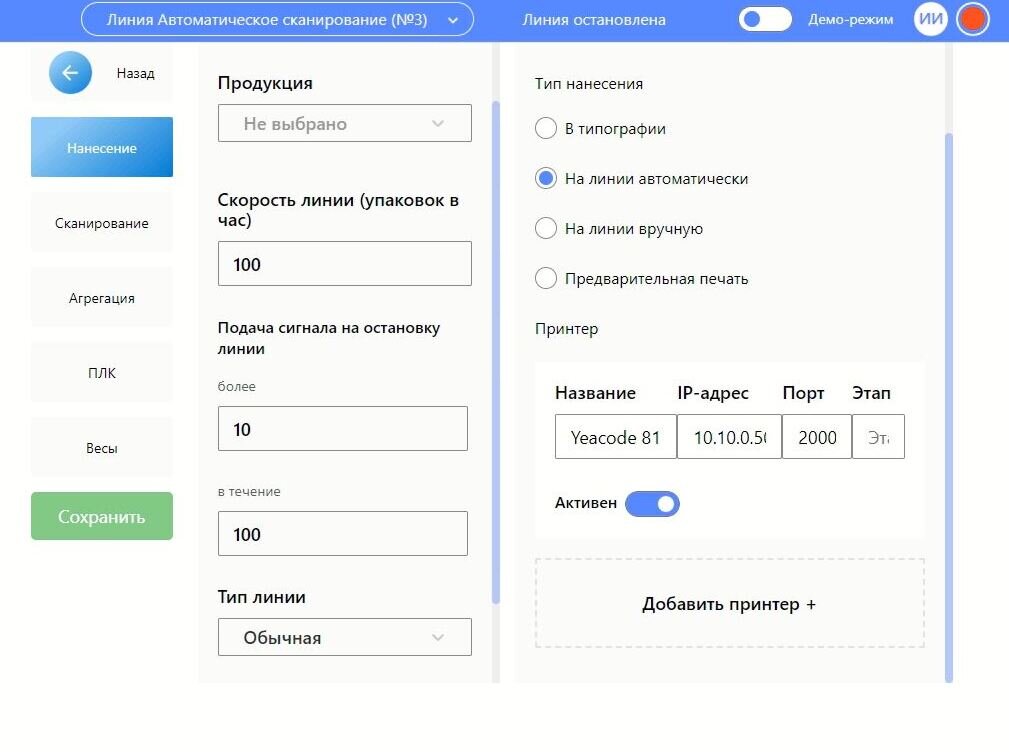
Task: Click the более value field
Action: click(x=342, y=428)
